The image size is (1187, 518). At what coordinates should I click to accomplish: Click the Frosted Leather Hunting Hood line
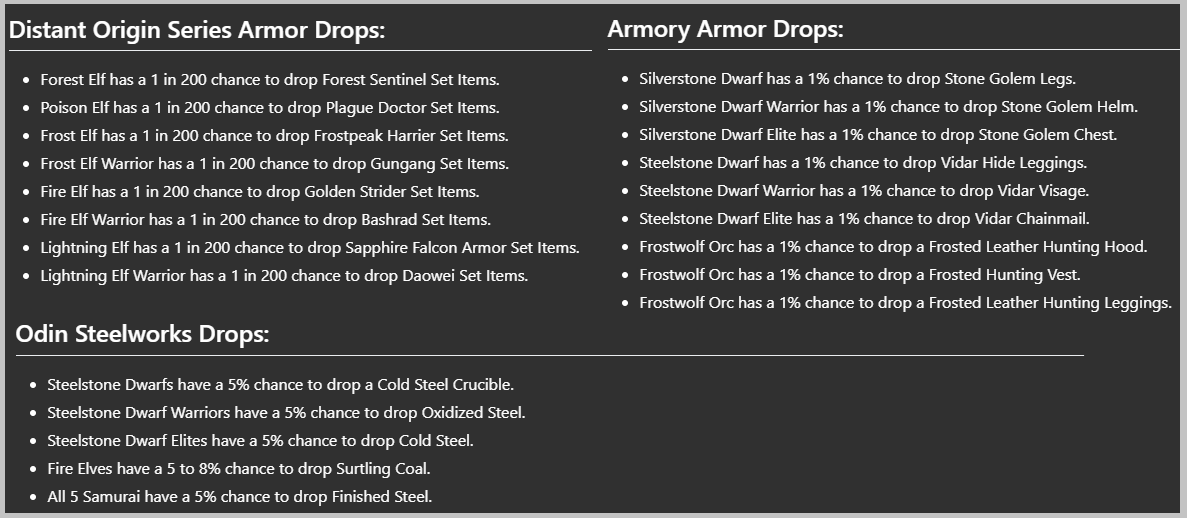[x=894, y=247]
